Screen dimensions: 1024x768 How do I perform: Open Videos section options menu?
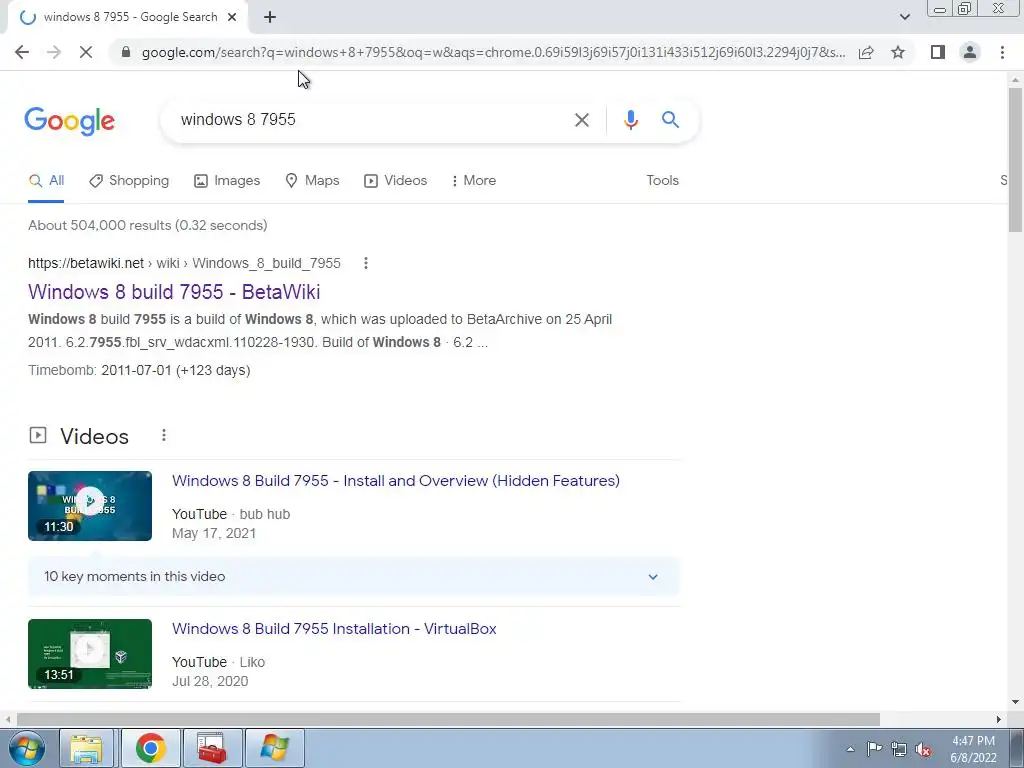(x=164, y=435)
